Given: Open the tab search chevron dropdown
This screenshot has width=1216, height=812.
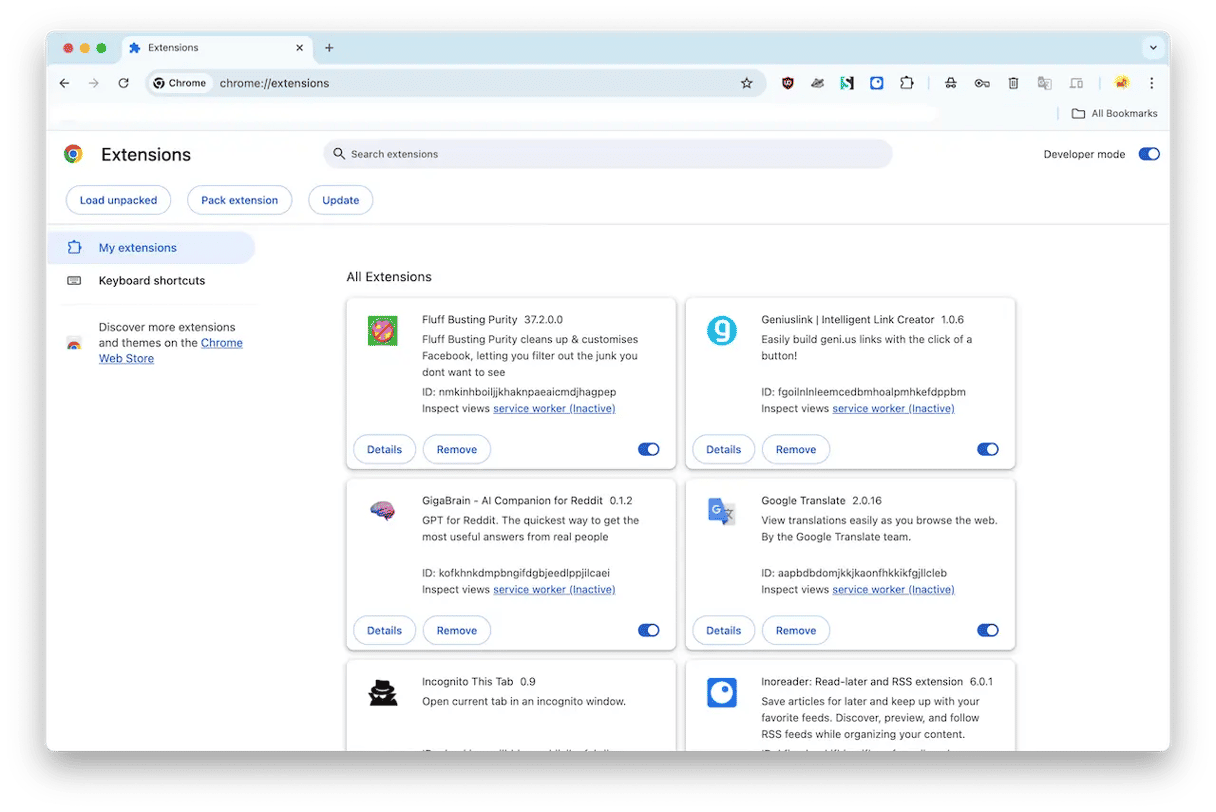Looking at the screenshot, I should coord(1152,47).
